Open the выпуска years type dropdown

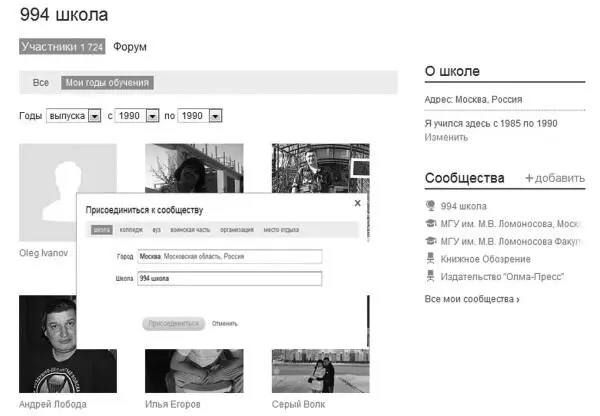pos(95,117)
